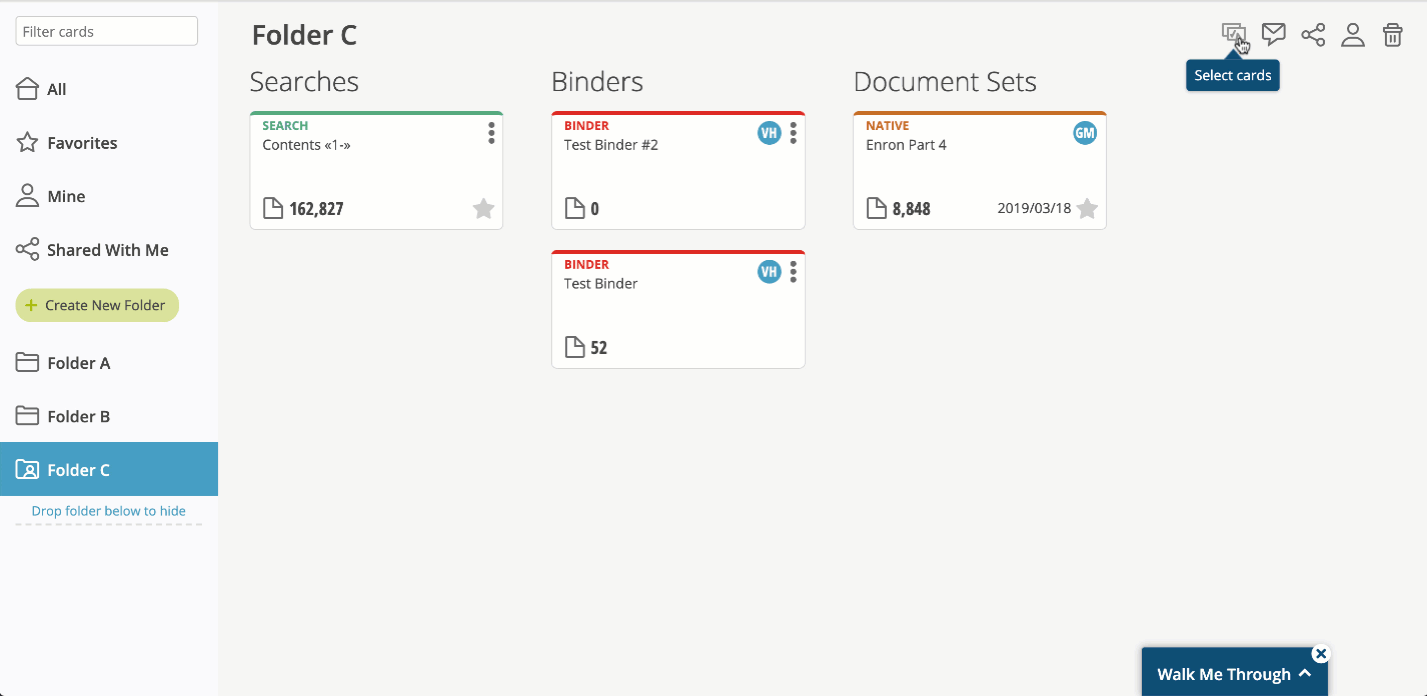Click the VH avatar on Test Binder #2
Image resolution: width=1427 pixels, height=696 pixels.
(769, 133)
